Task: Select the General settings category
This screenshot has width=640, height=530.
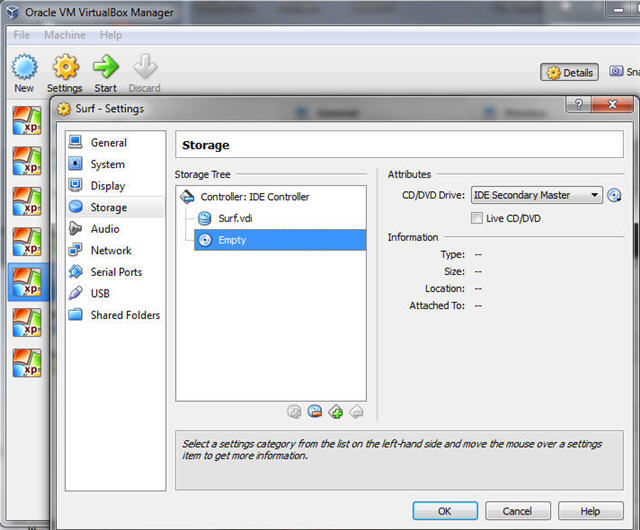Action: 115,143
